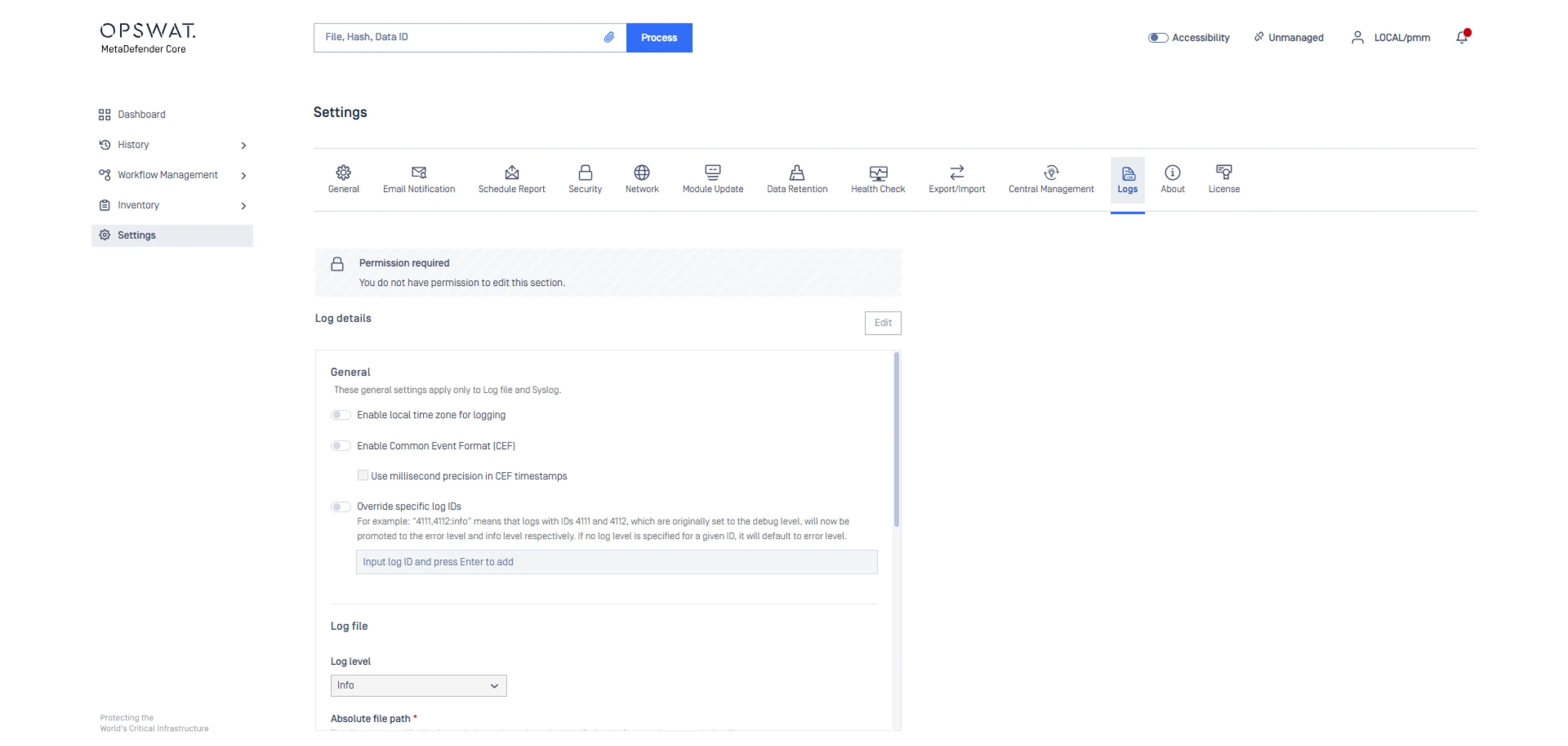Click the paperclip attach file icon
Viewport: 1568px width, 746px height.
[x=609, y=37]
